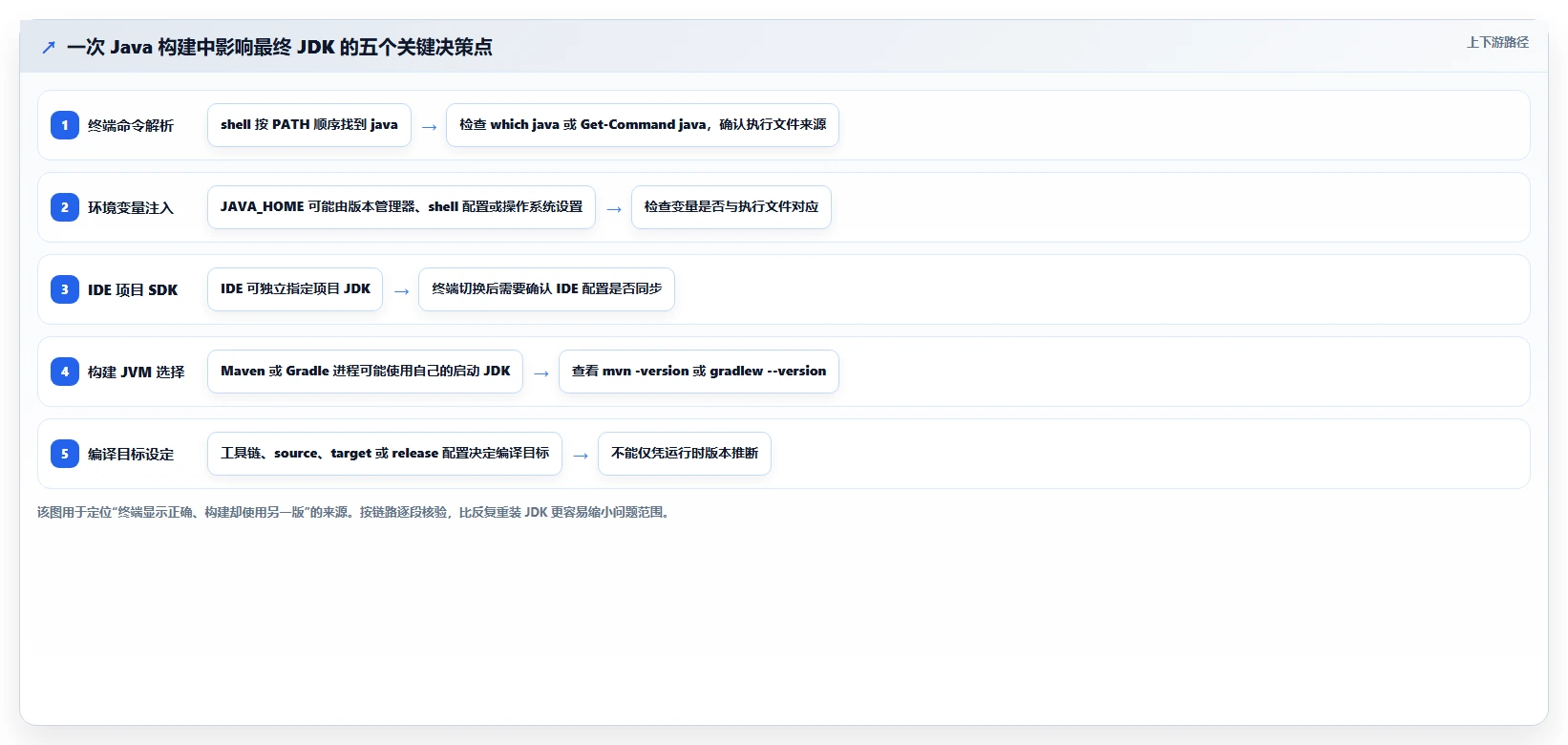1568x745 pixels.
Task: Click the box 终端切换后需要确认 IDE 配置是否同步
Action: pyautogui.click(x=546, y=289)
